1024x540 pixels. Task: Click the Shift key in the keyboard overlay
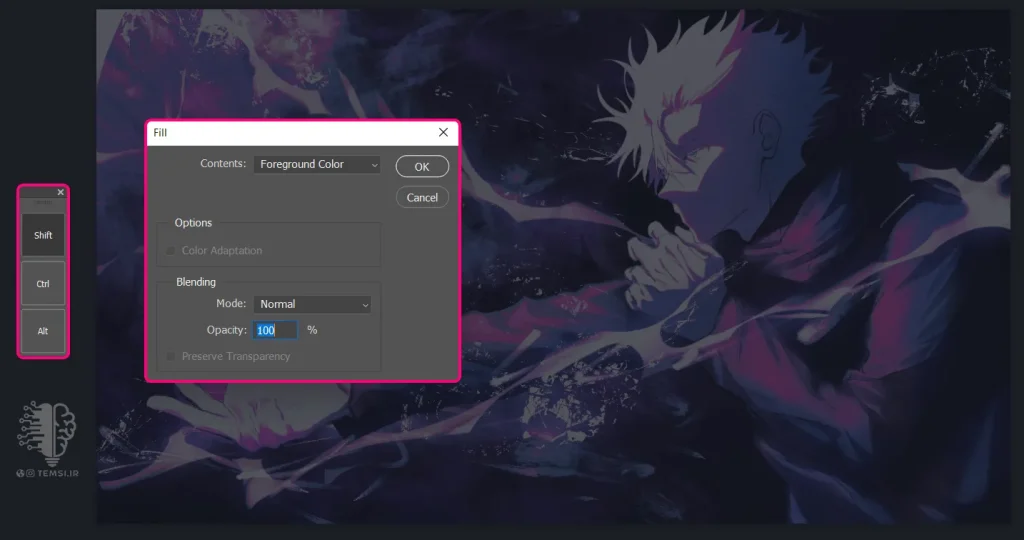(x=43, y=235)
